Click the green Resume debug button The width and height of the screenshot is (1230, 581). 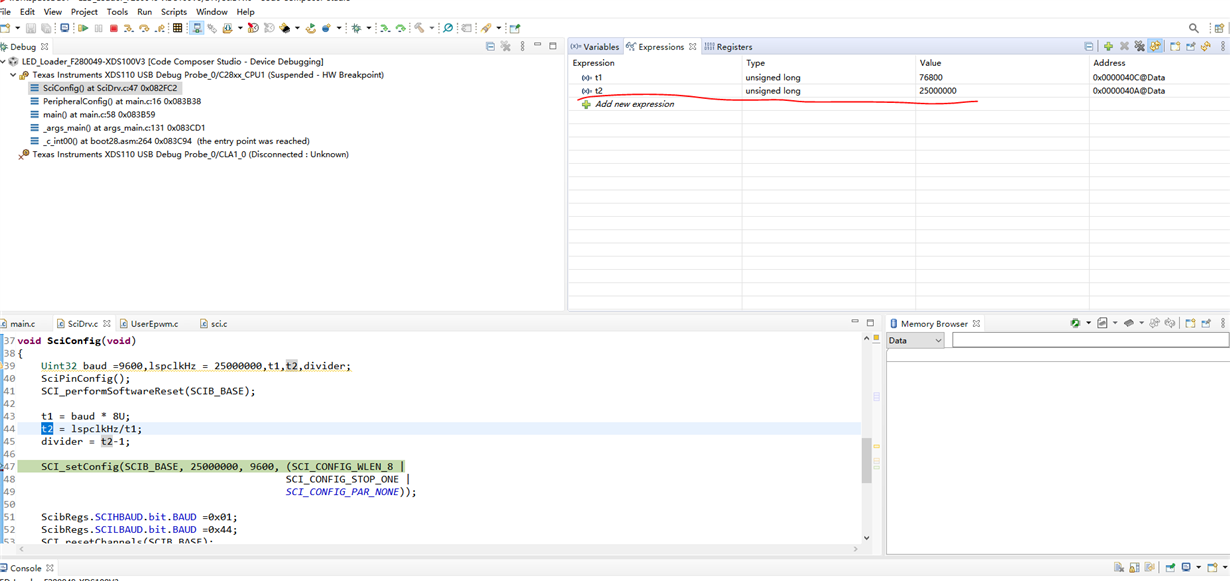[83, 28]
